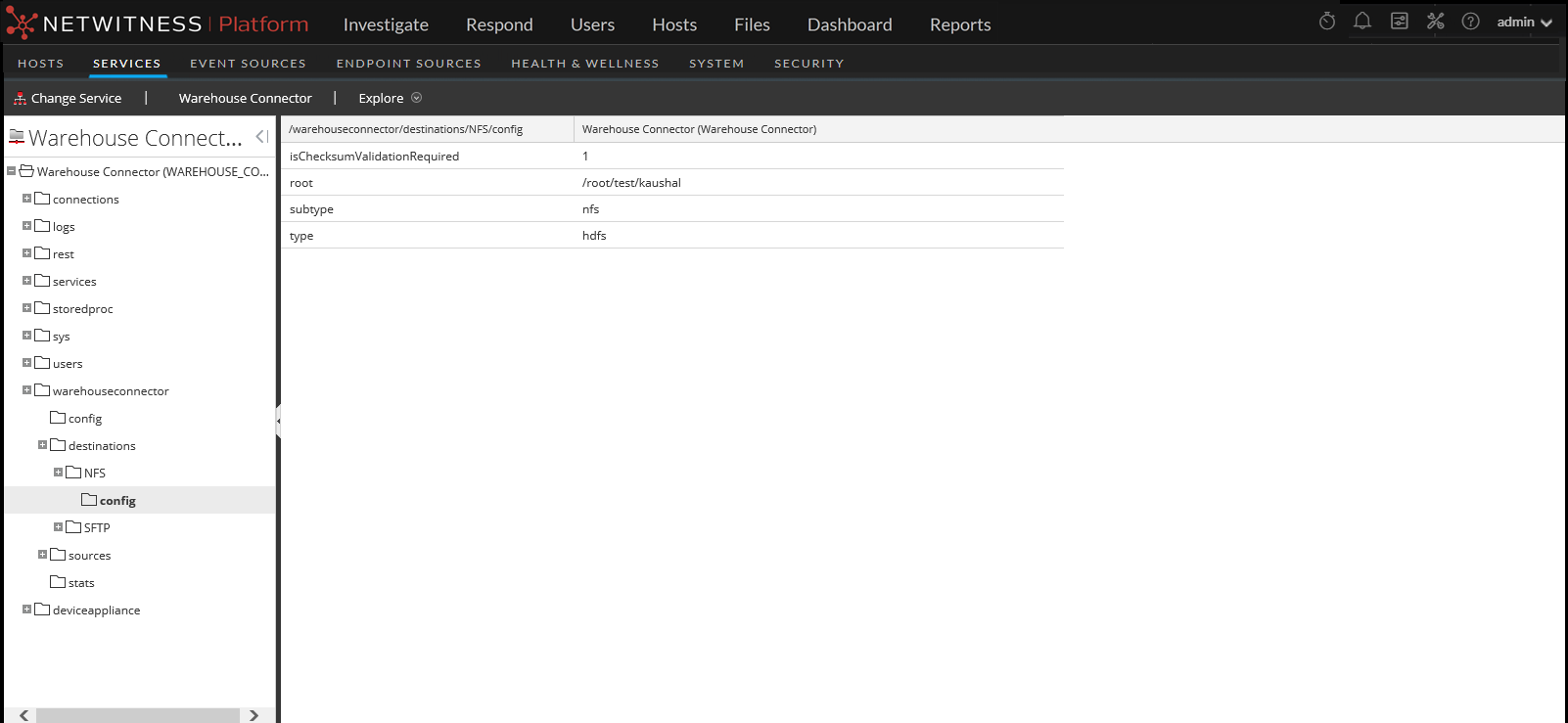Click the services folder icon
Image resolution: width=1568 pixels, height=723 pixels.
click(42, 281)
